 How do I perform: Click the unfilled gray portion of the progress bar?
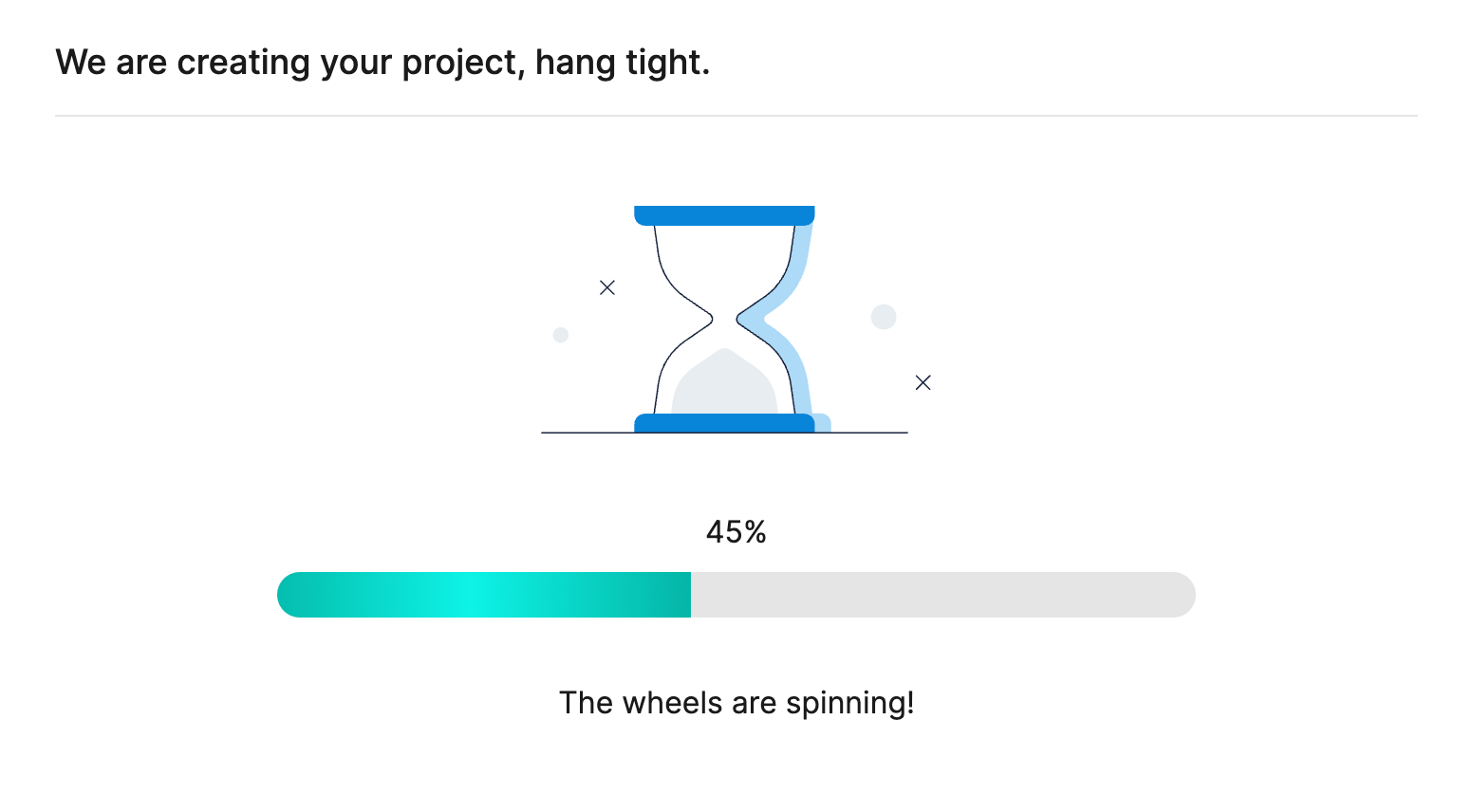tap(943, 595)
